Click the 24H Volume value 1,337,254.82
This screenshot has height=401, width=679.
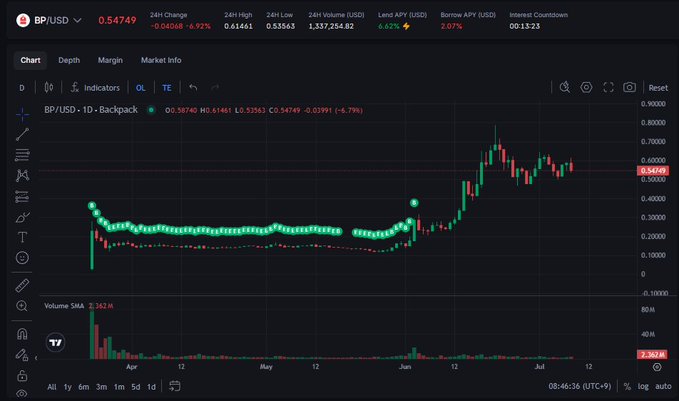[331, 26]
